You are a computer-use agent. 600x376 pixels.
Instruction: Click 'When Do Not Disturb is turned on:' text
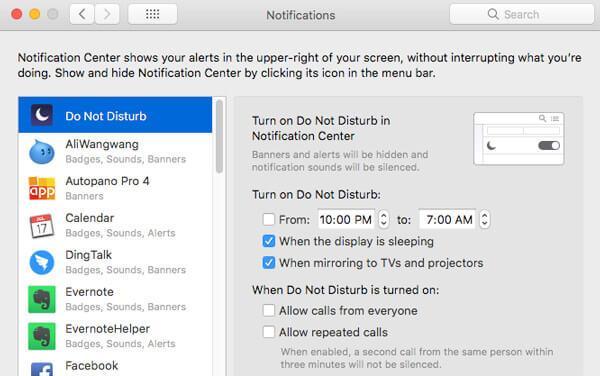point(346,290)
